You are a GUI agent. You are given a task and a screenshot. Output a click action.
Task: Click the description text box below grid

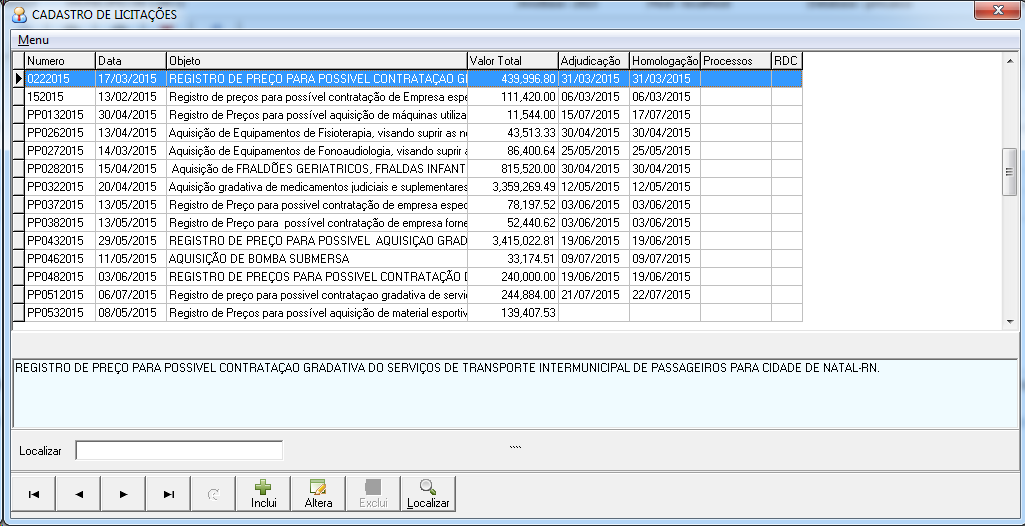click(x=515, y=394)
